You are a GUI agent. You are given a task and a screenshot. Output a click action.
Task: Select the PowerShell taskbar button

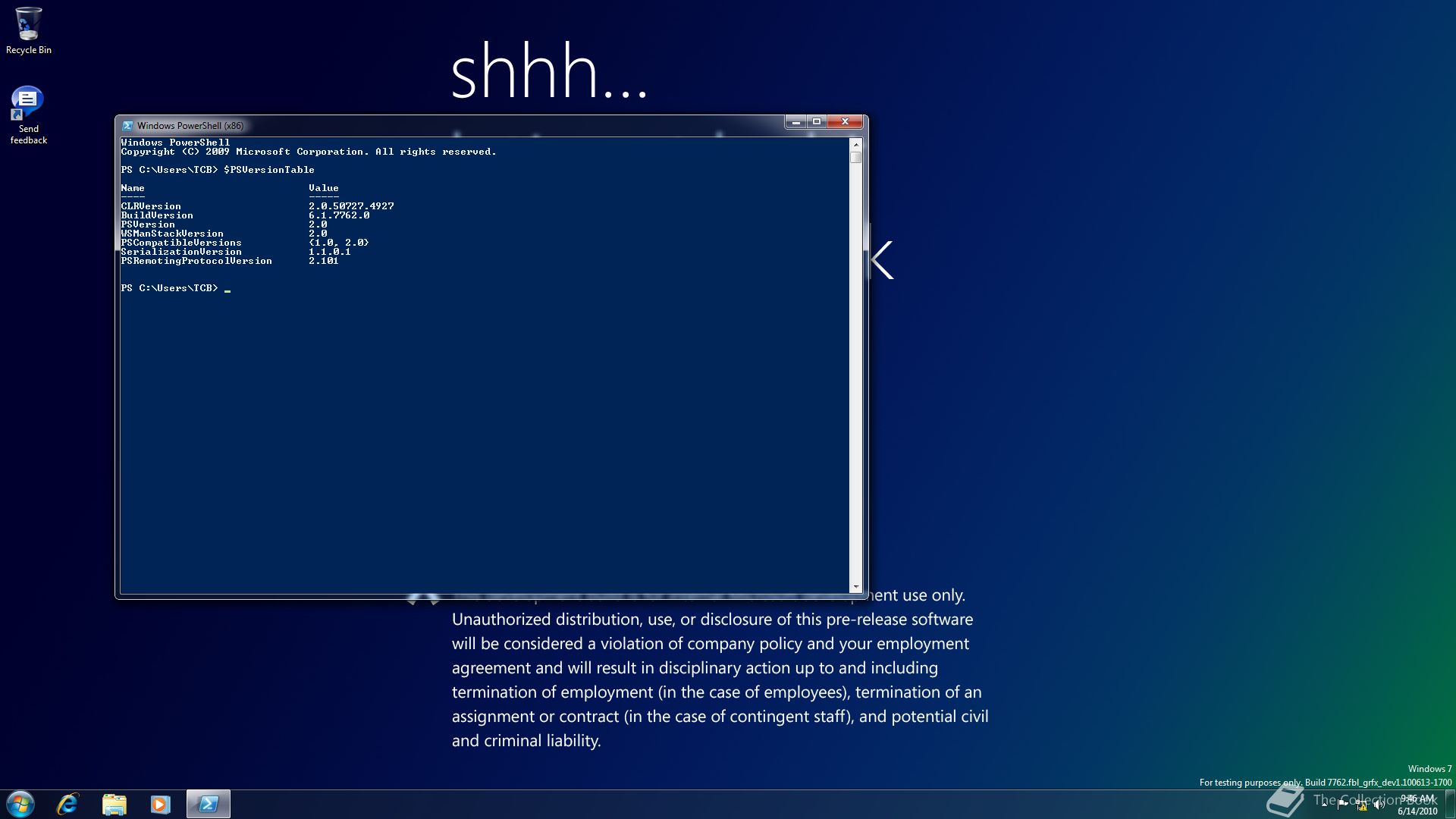coord(208,804)
